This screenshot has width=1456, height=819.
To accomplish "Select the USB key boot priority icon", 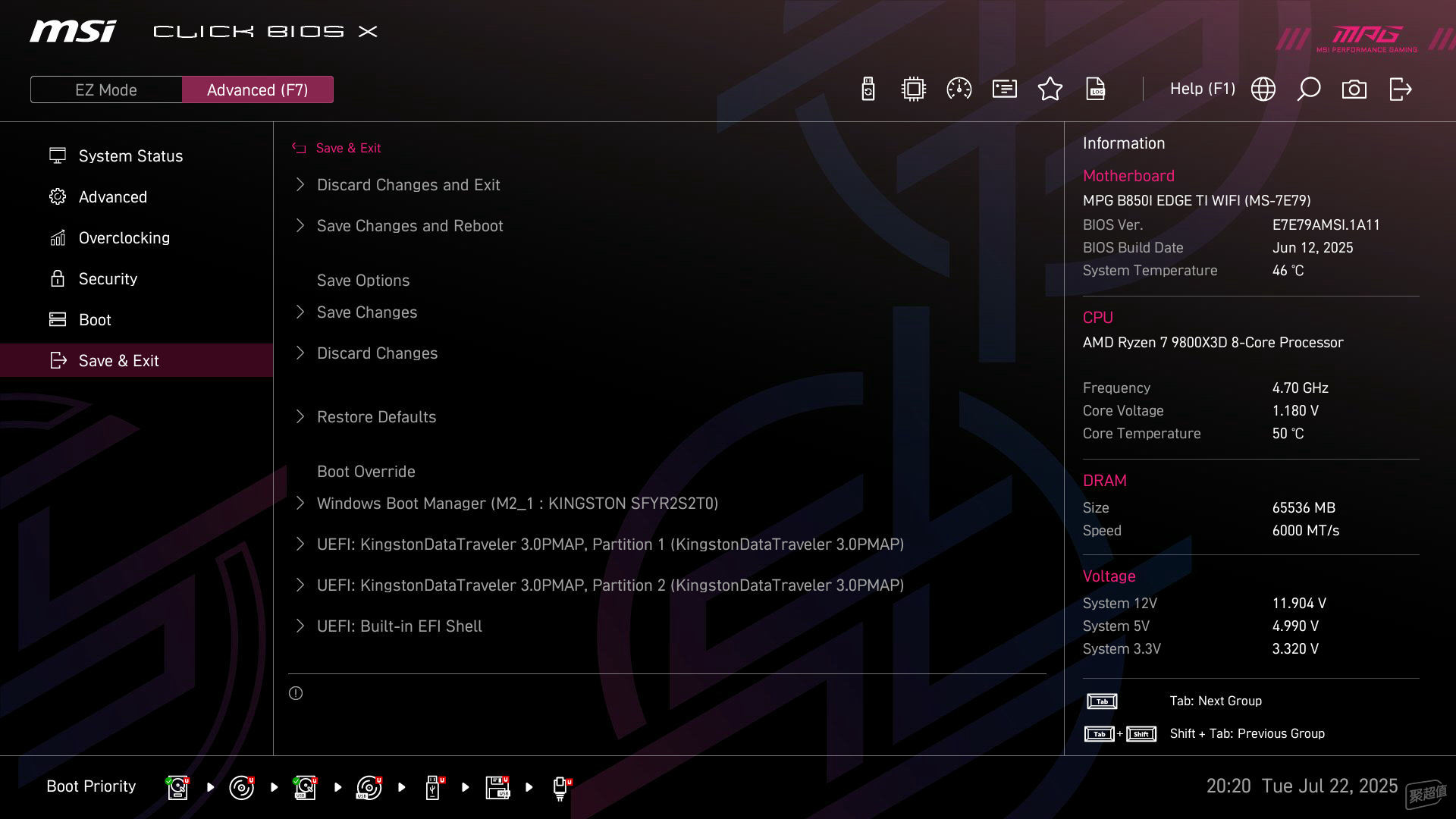I will 434,787.
